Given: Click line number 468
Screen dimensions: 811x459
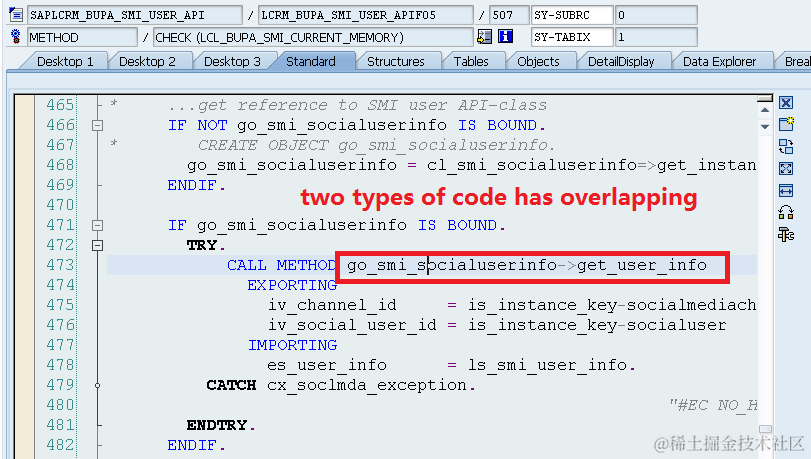Looking at the screenshot, I should click(x=61, y=165).
